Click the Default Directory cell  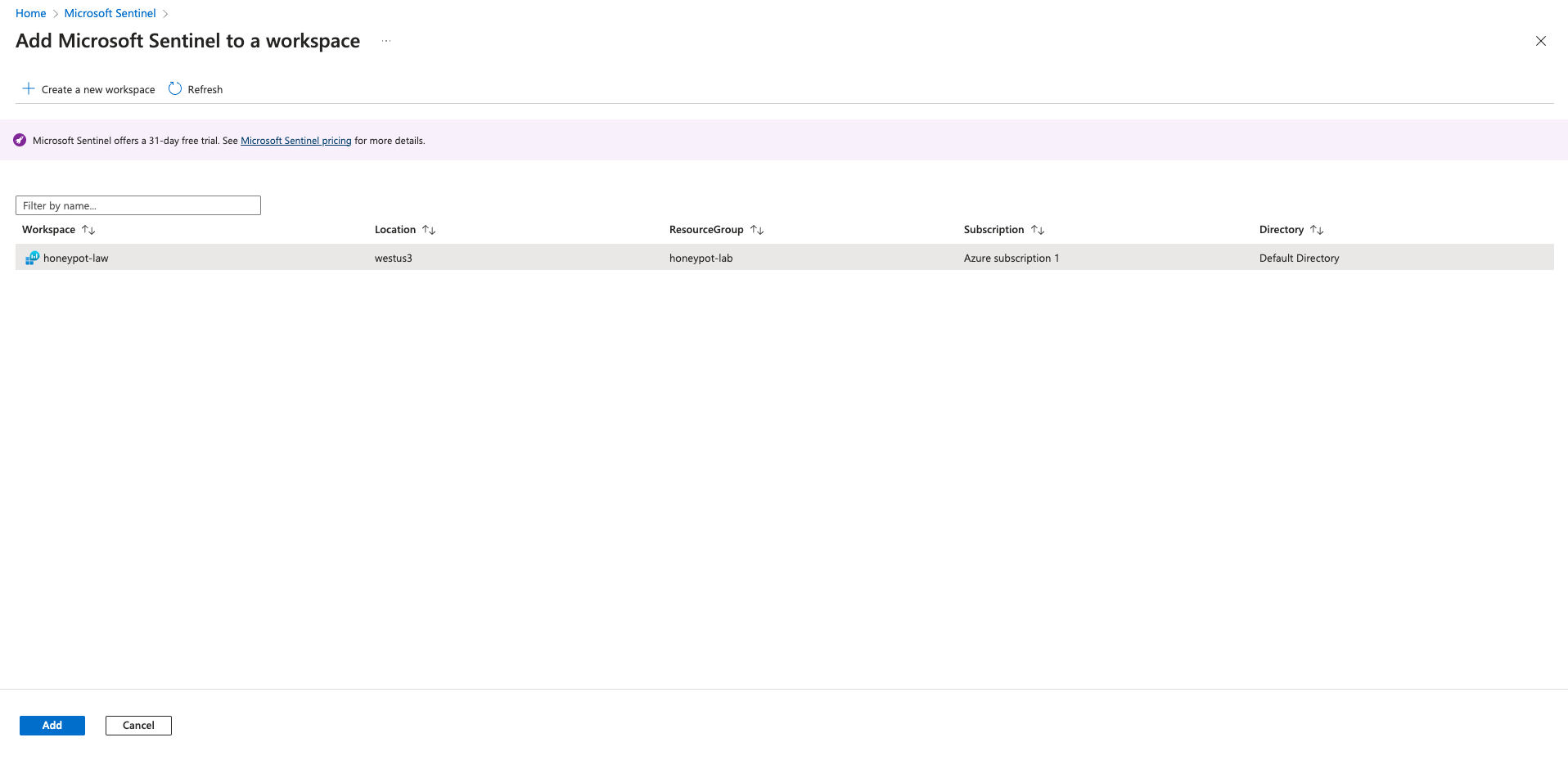point(1300,258)
